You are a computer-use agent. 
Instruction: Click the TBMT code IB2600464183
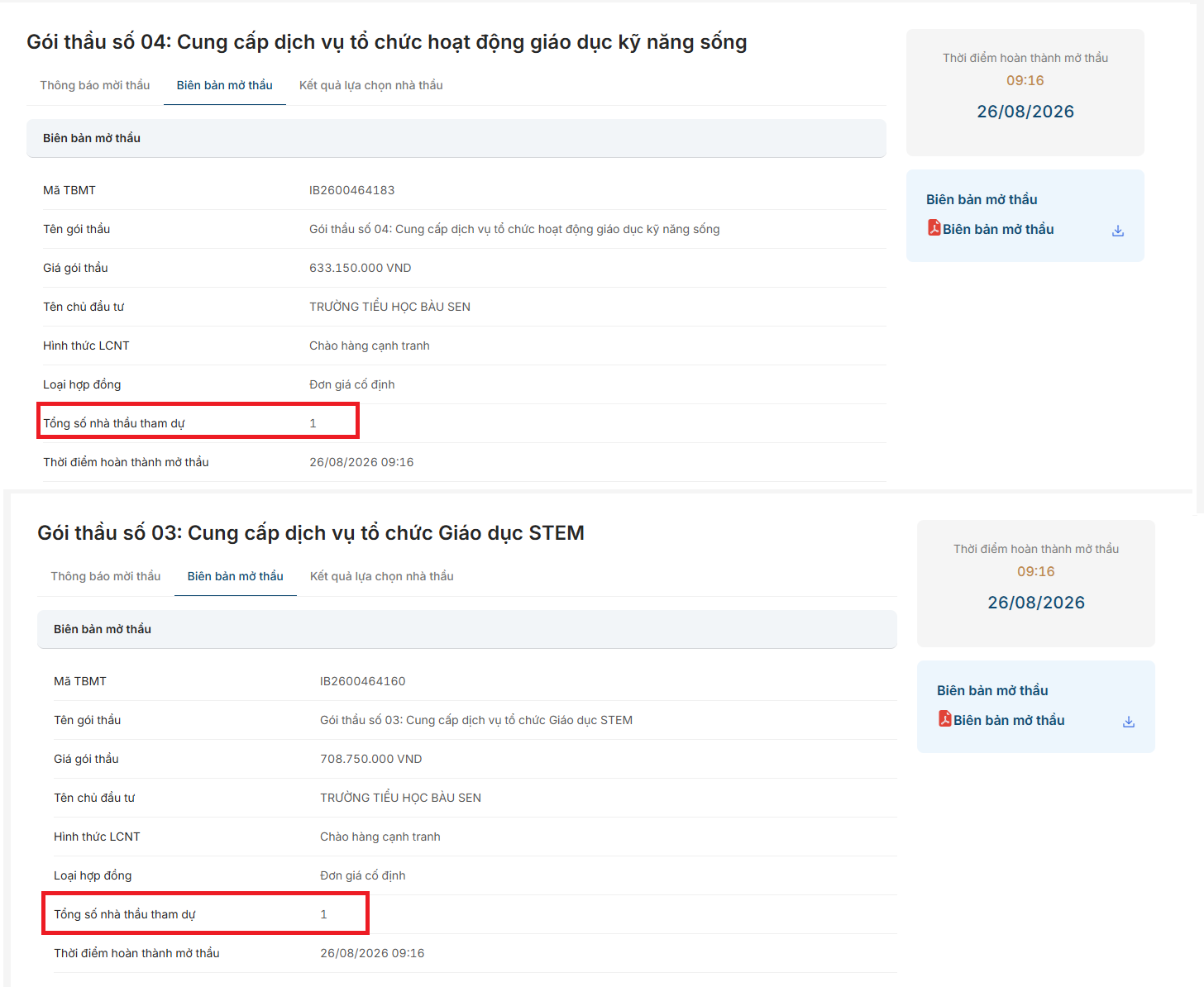pyautogui.click(x=352, y=190)
